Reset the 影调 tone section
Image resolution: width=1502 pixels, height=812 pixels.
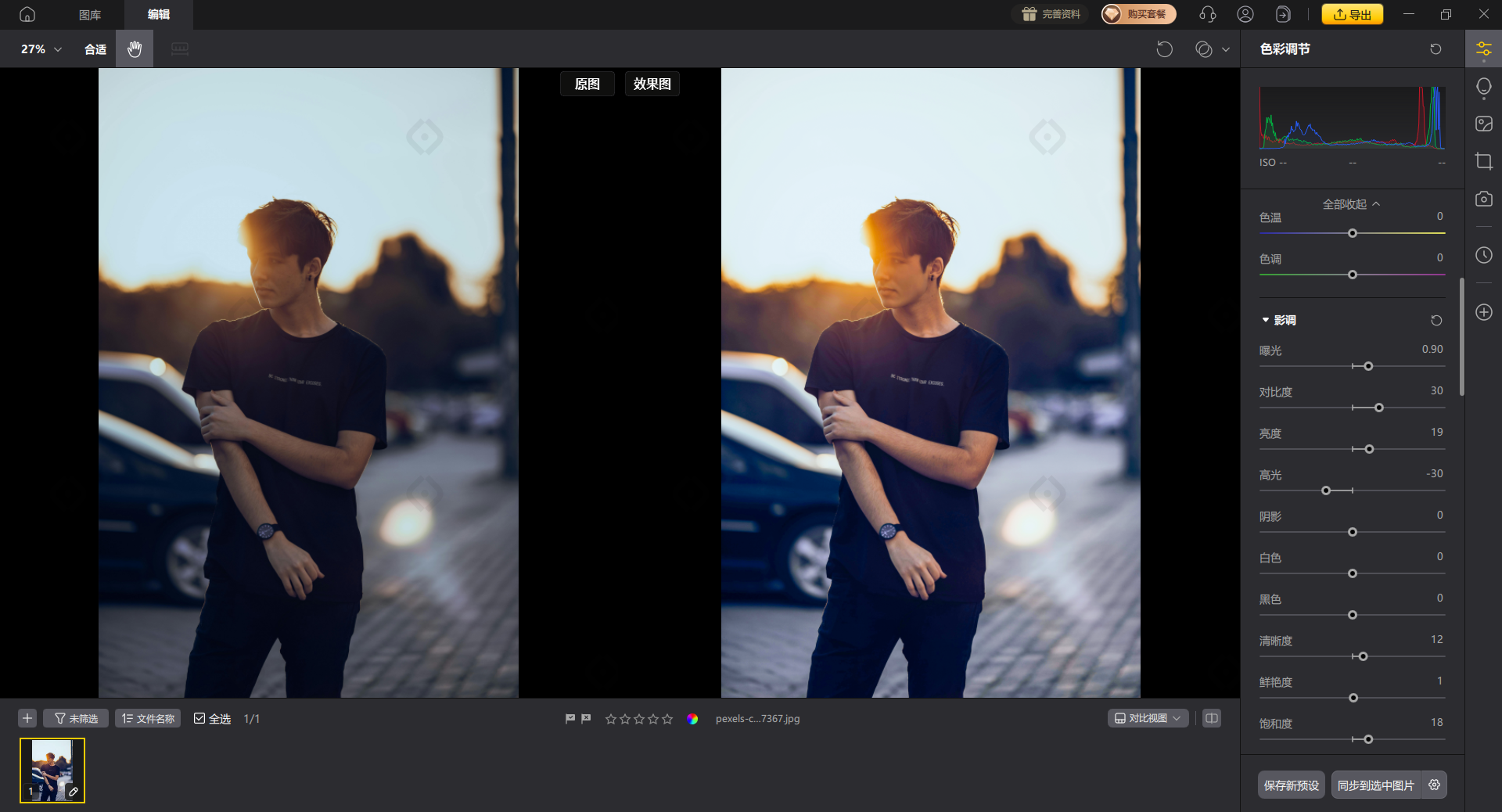click(1436, 321)
